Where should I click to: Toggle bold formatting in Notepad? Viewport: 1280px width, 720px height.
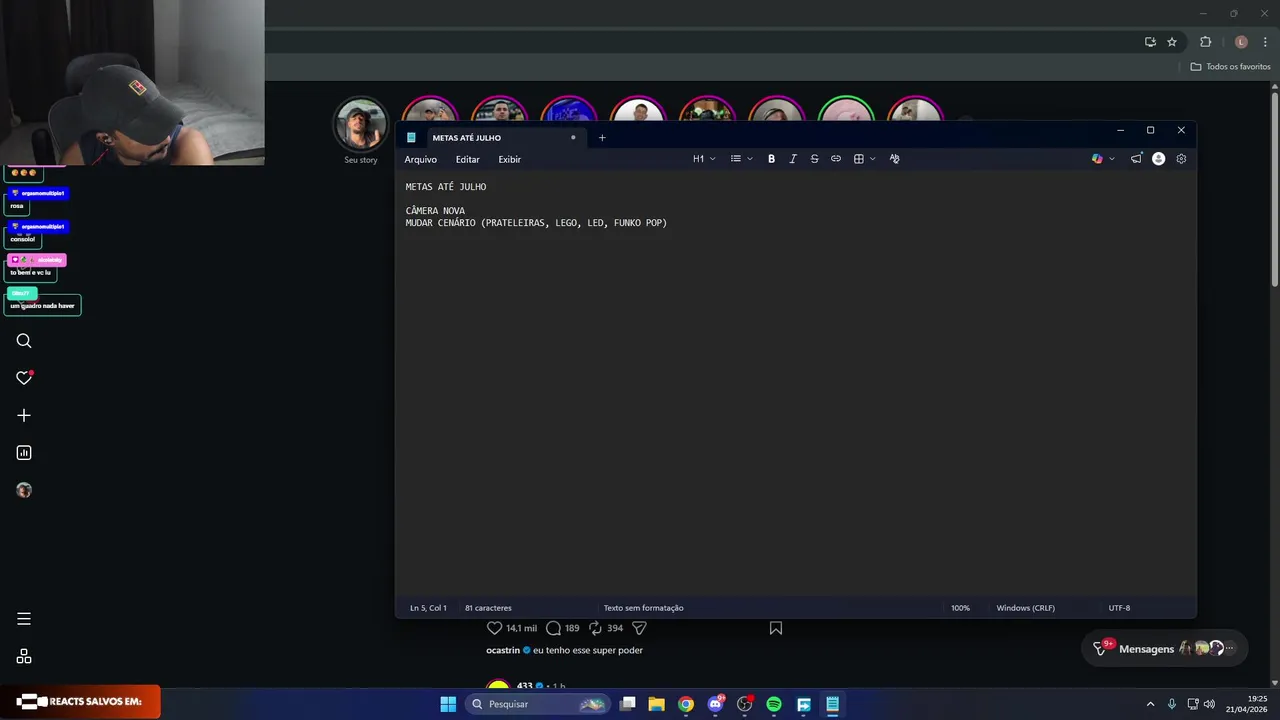(x=771, y=159)
